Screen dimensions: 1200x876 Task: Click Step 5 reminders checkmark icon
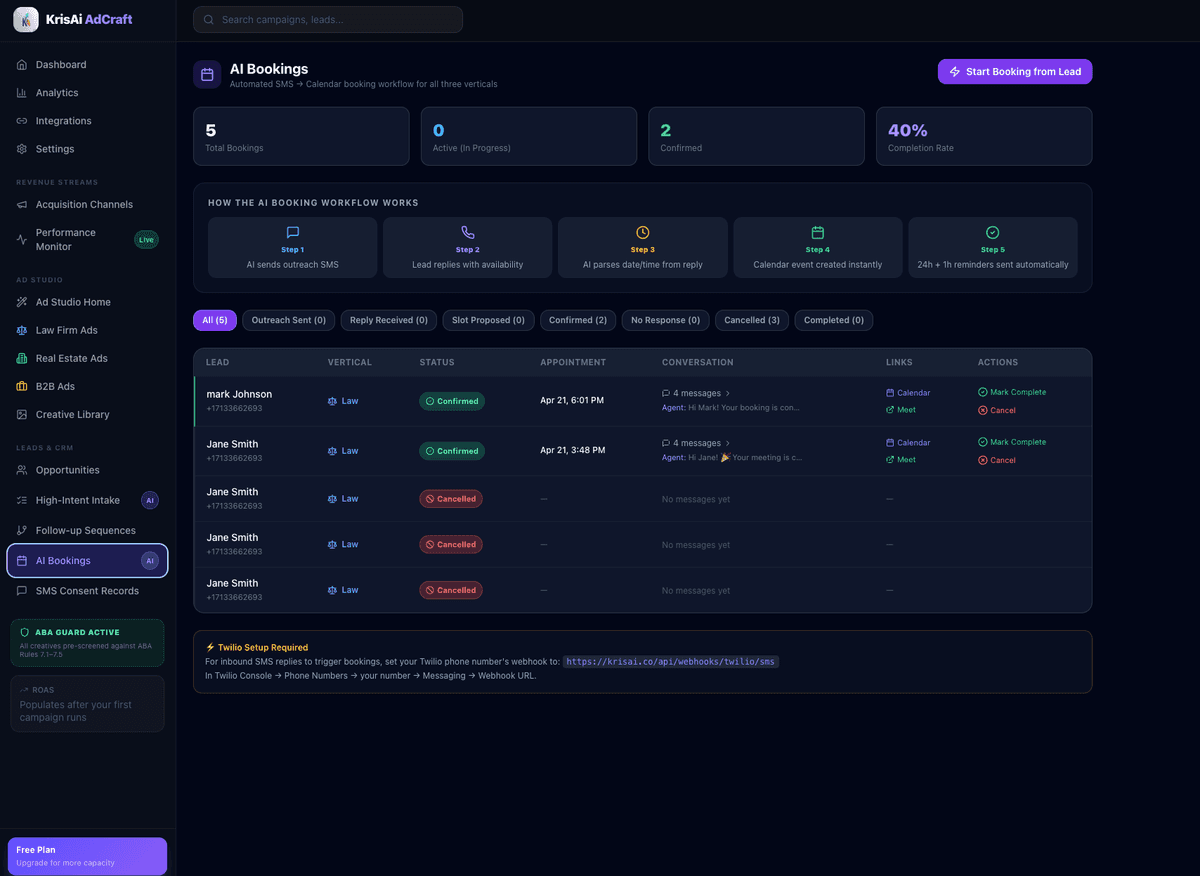992,232
